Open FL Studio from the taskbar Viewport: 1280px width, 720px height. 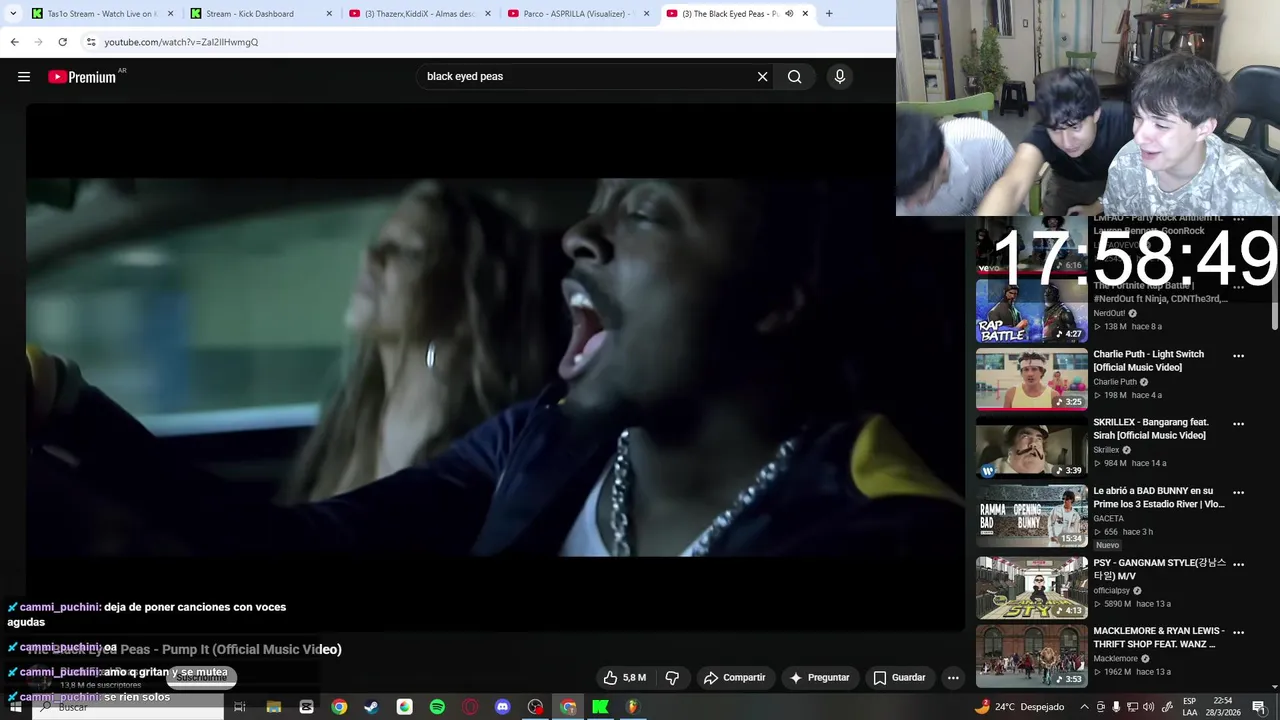pos(633,707)
